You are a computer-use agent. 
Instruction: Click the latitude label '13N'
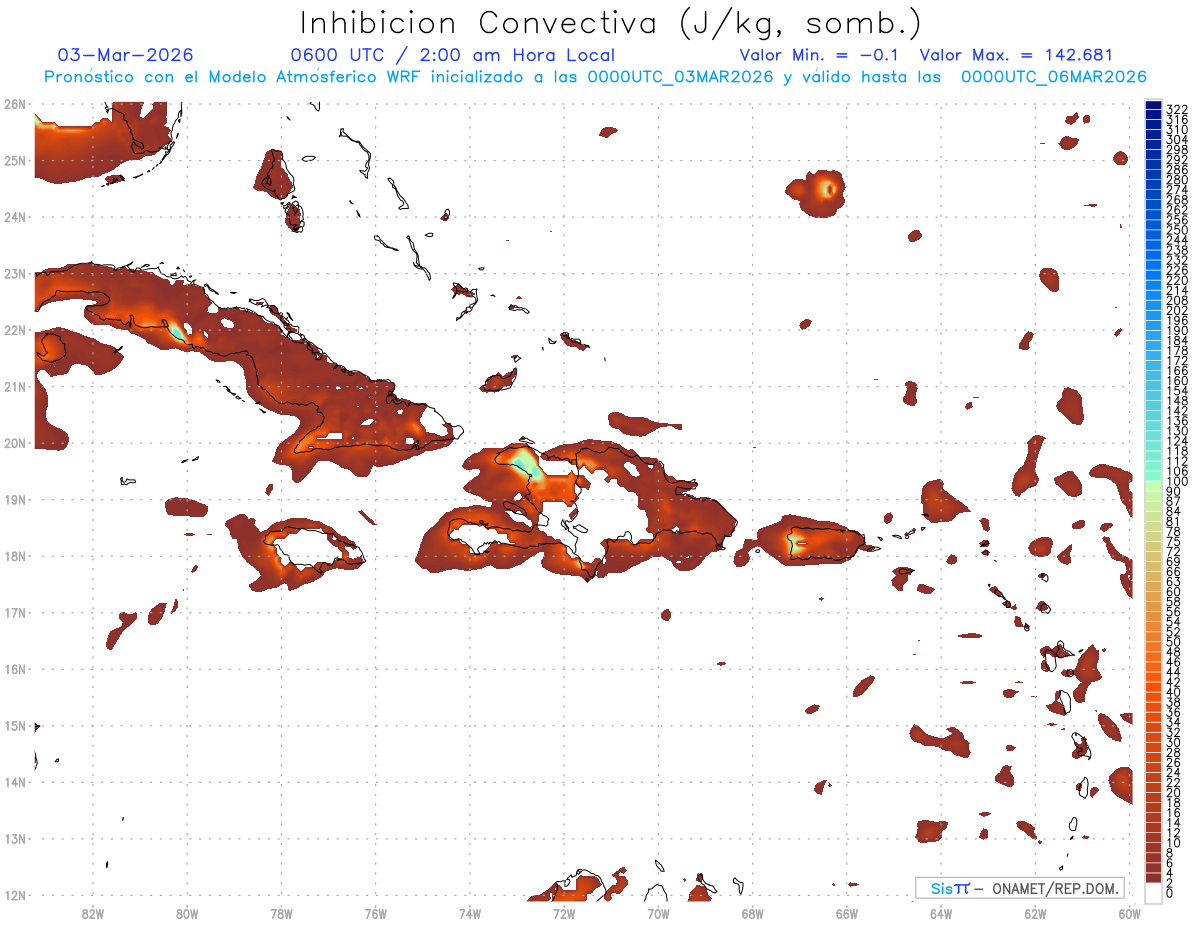[14, 838]
